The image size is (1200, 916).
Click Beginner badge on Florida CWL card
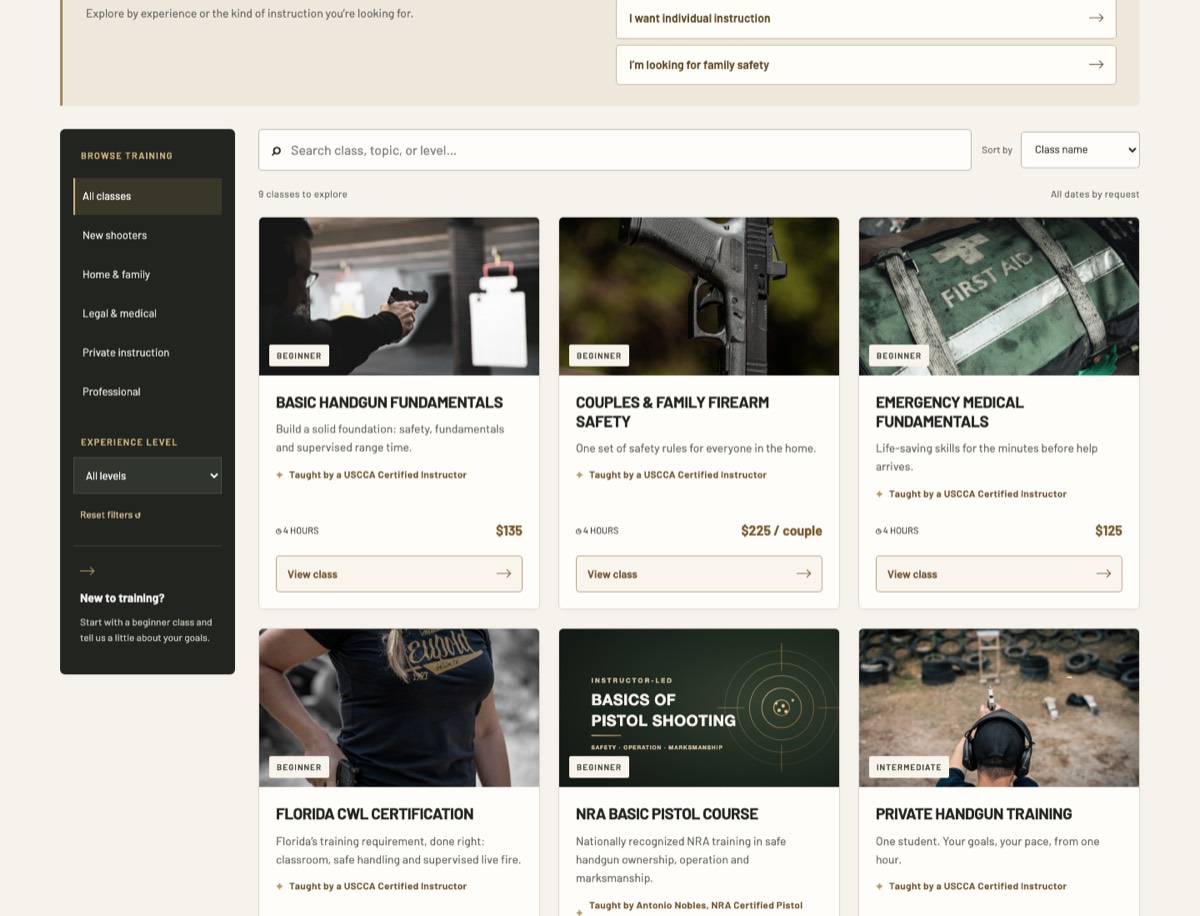(299, 767)
